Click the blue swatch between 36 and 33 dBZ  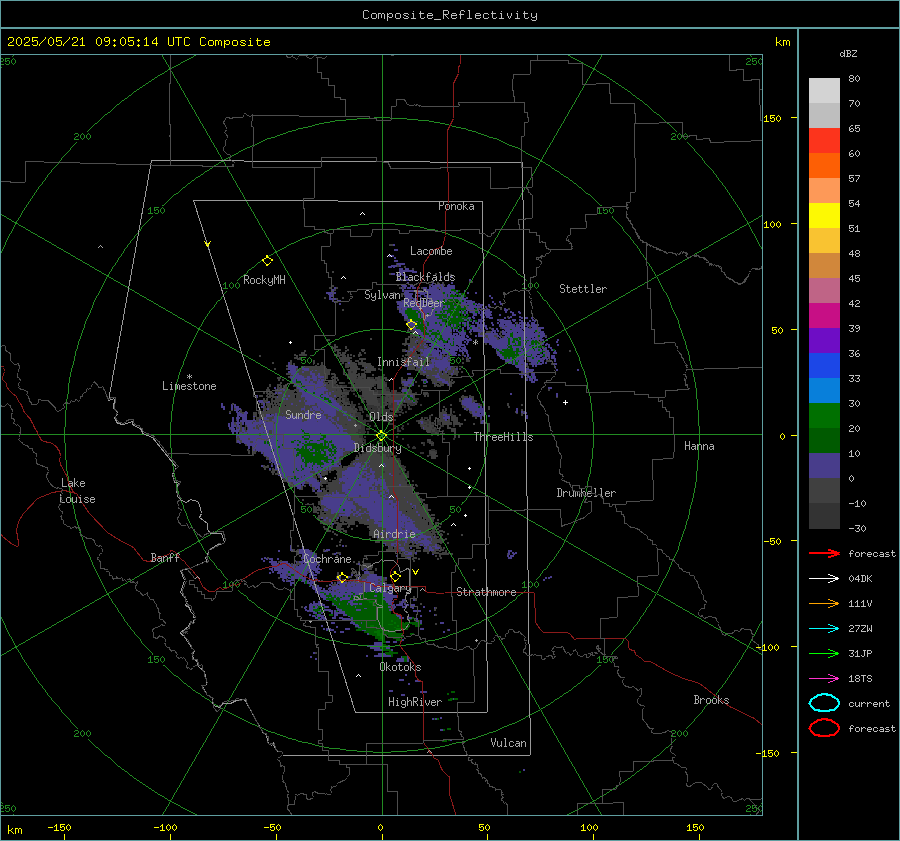[x=824, y=366]
